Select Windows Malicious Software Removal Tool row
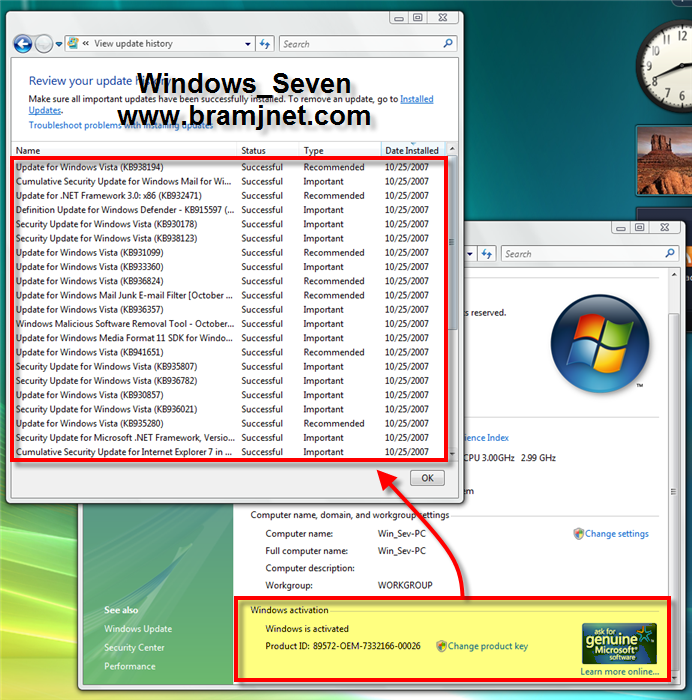Viewport: 692px width, 700px height. (x=229, y=324)
